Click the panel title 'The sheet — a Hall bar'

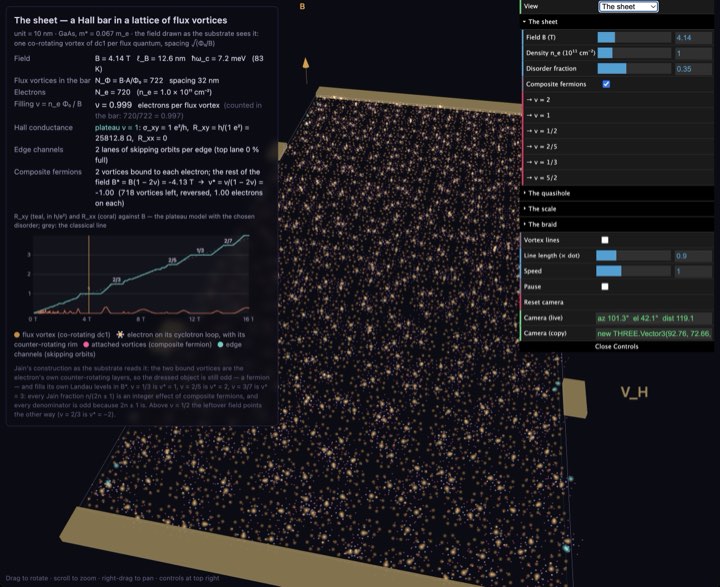pos(121,20)
